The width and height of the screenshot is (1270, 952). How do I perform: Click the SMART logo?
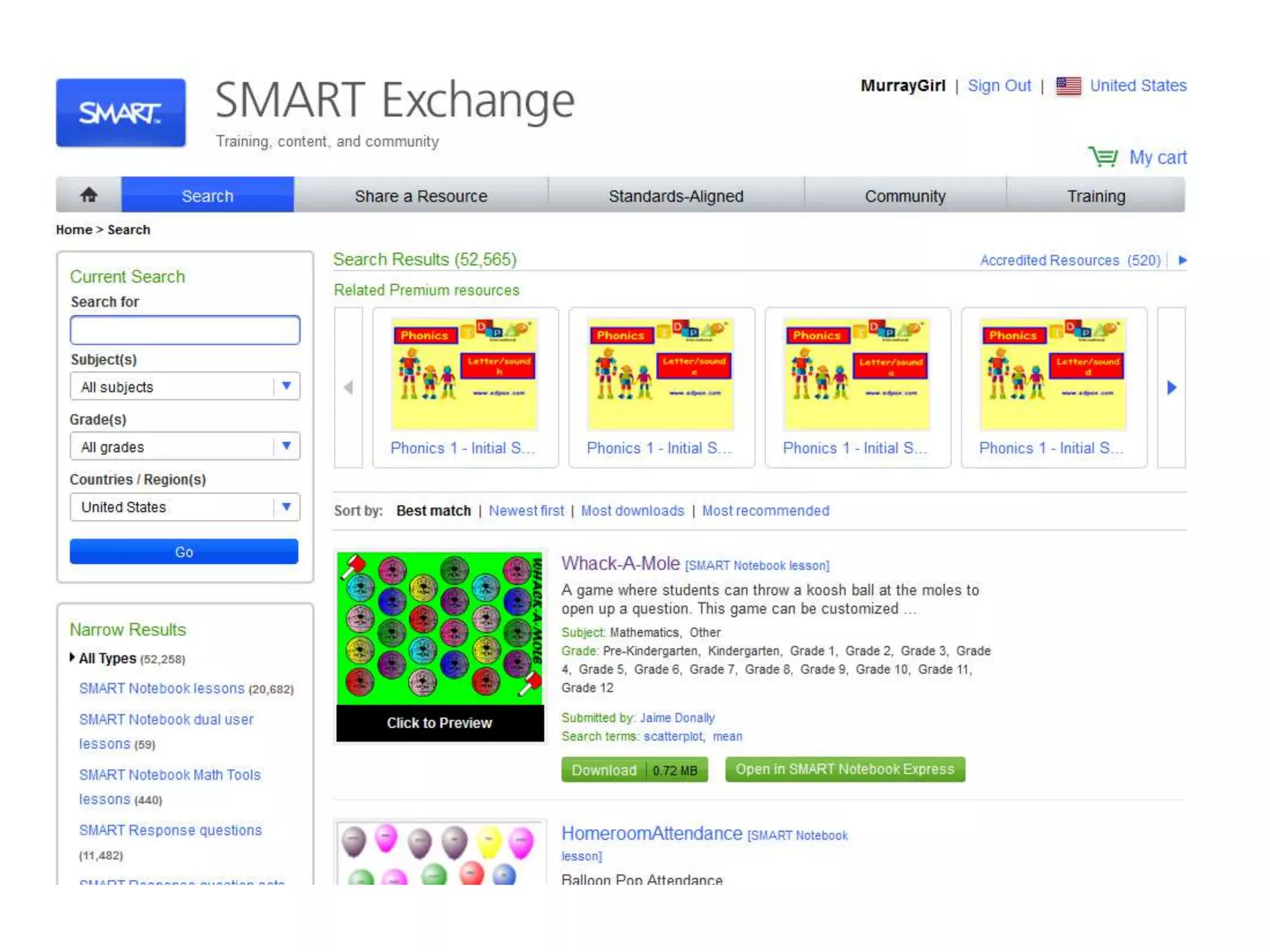121,113
